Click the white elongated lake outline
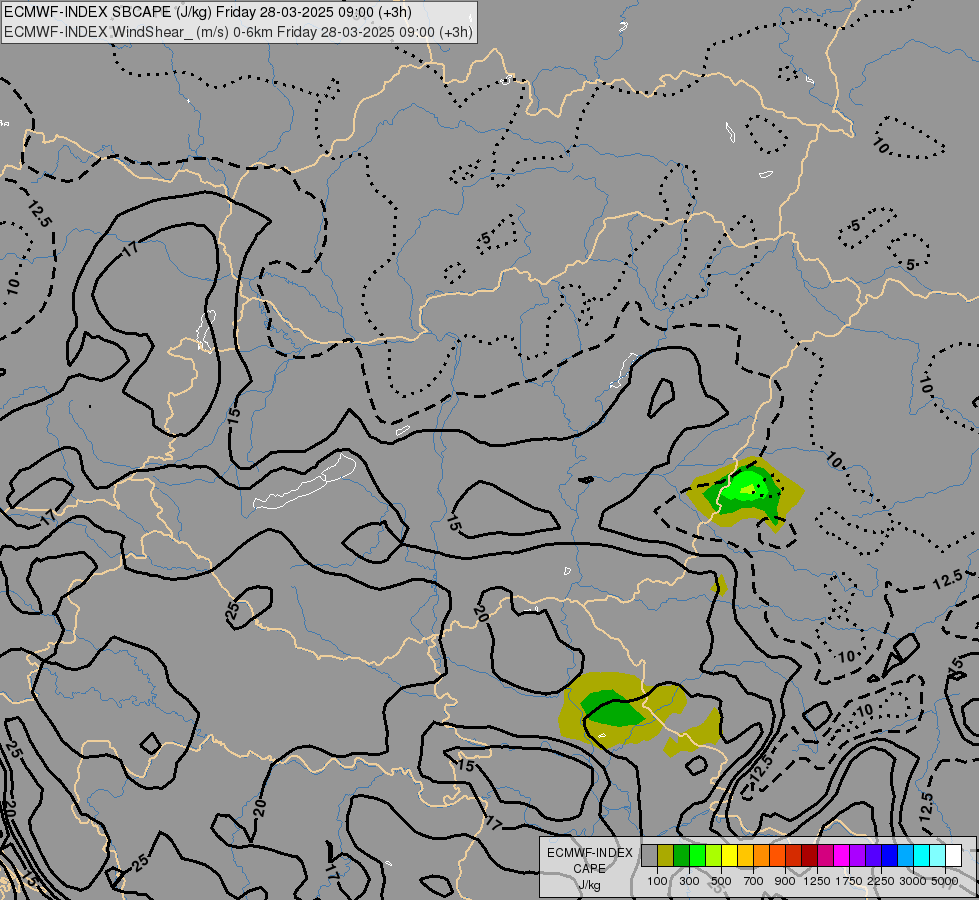This screenshot has height=900, width=979. (x=305, y=482)
